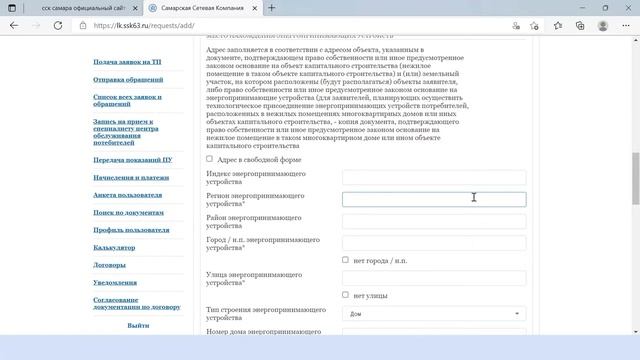This screenshot has width=640, height=360.
Task: Click the Выйти logout link
Action: point(138,326)
